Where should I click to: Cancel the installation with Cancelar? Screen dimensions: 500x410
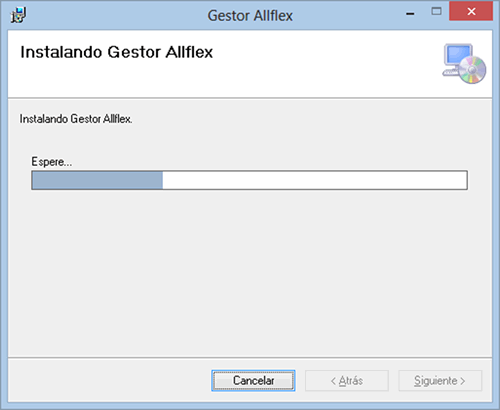coord(253,380)
